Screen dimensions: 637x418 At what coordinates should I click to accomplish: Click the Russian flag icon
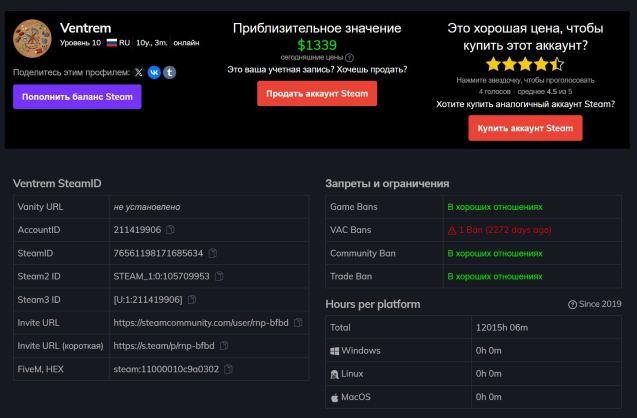pyautogui.click(x=112, y=43)
